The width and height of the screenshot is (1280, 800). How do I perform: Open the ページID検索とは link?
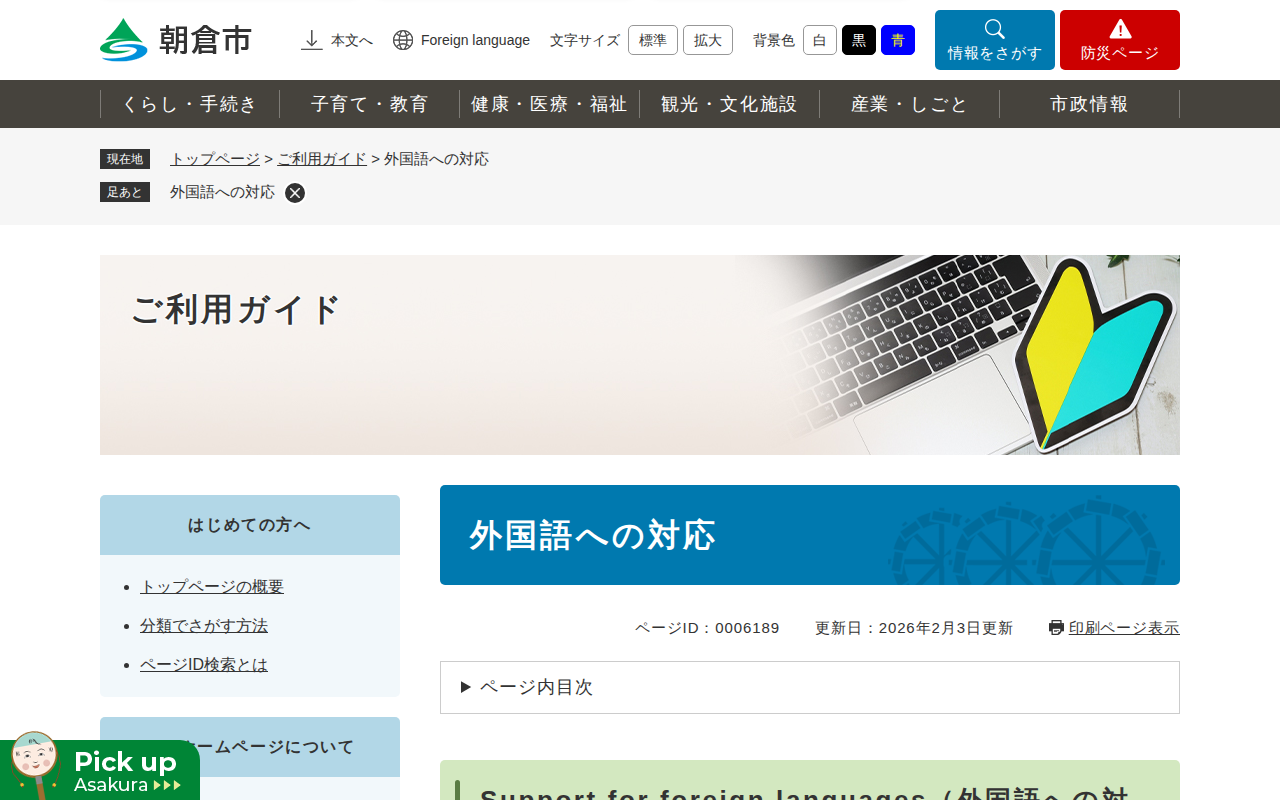coord(204,665)
